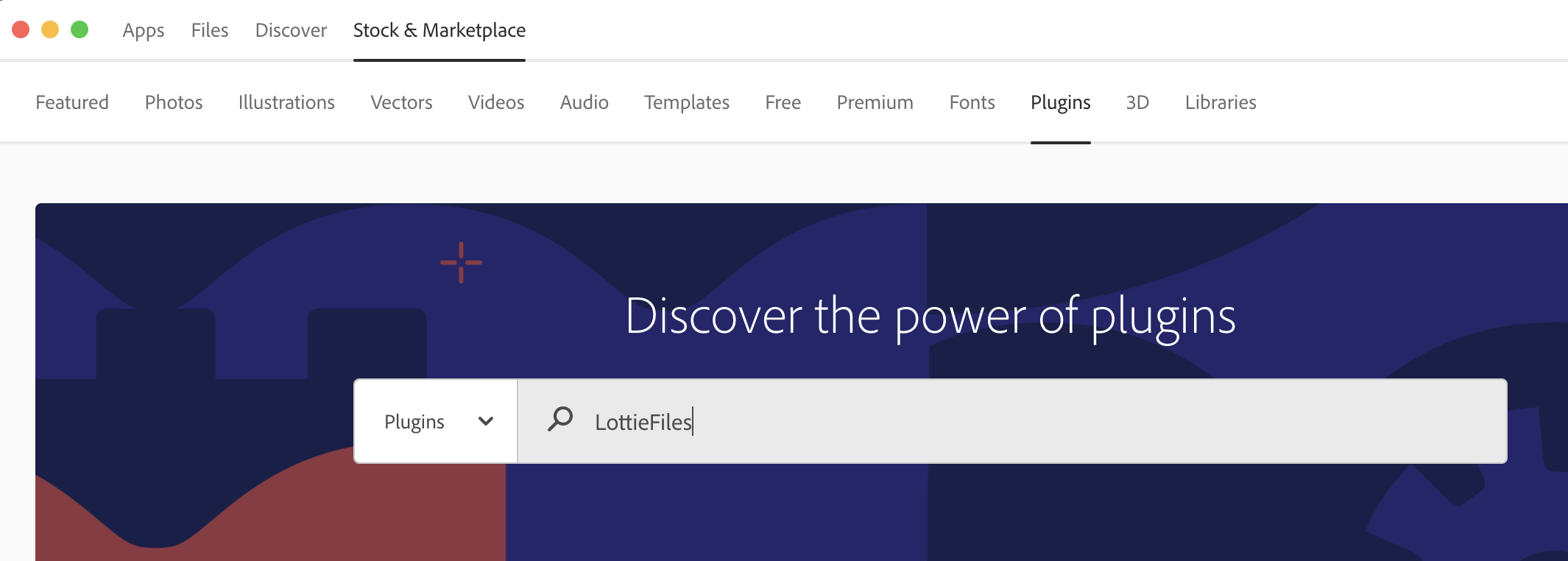The height and width of the screenshot is (561, 1568).
Task: Maximize the window with the green button
Action: coord(80,29)
